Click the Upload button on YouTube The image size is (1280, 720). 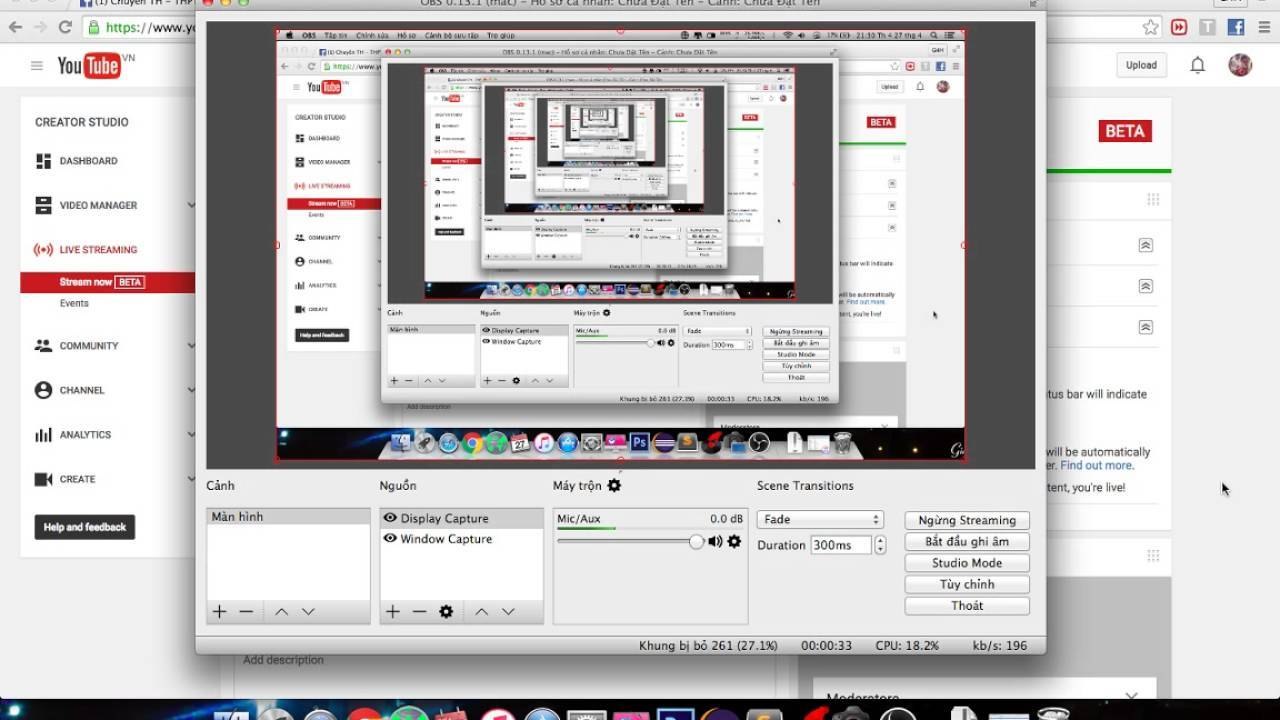1141,65
